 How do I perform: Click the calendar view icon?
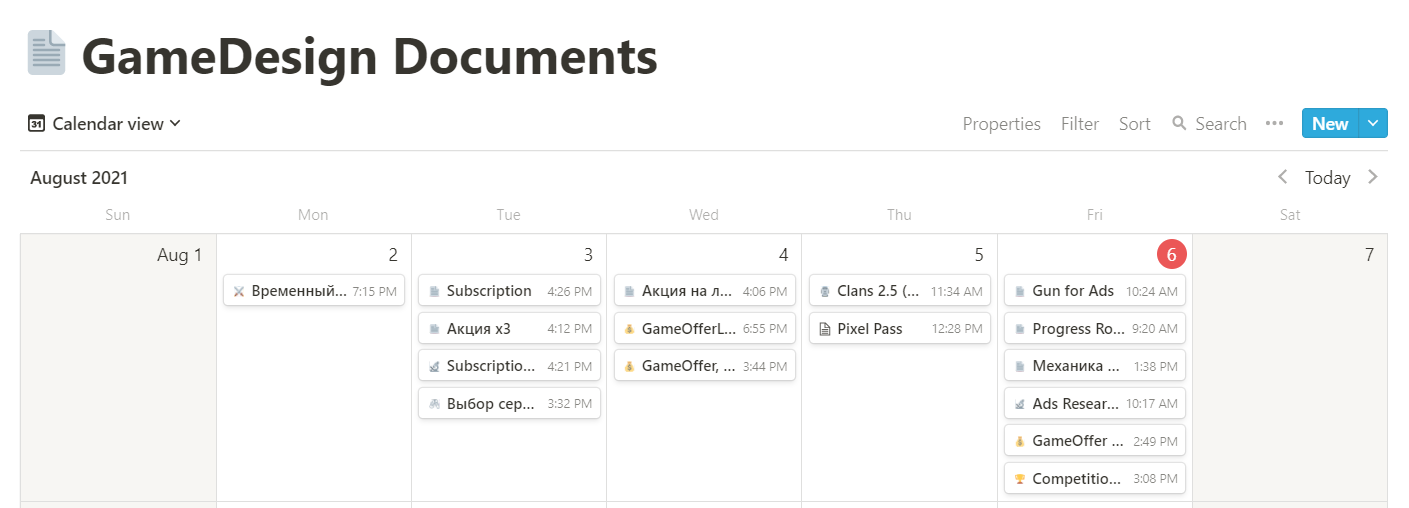[x=37, y=124]
